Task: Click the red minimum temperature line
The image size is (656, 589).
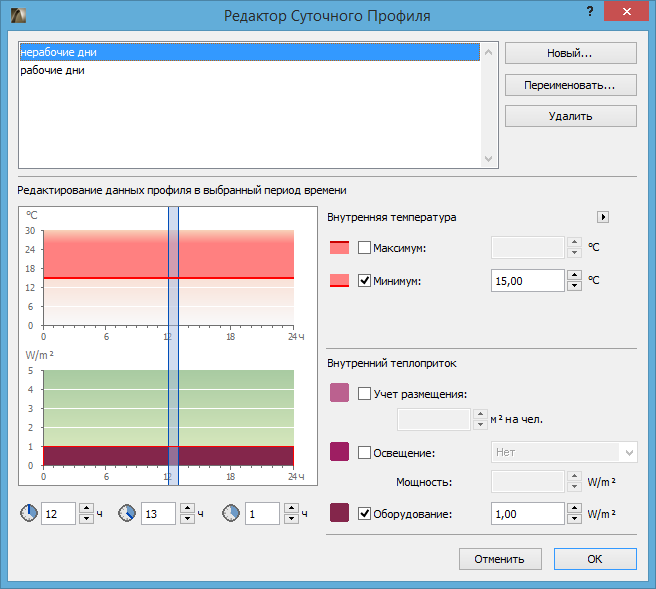Action: pos(169,278)
